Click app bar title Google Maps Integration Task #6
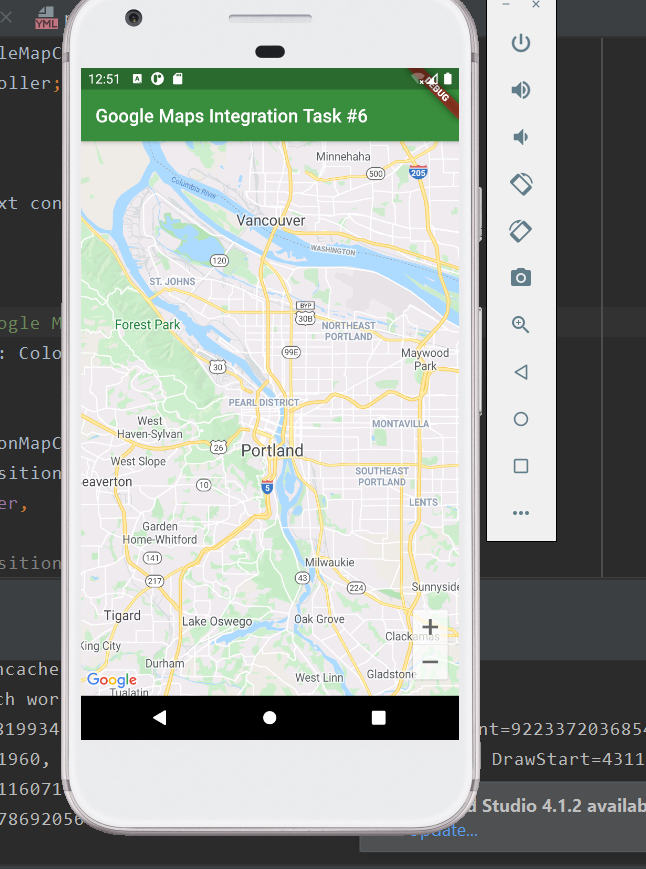Screen dimensions: 646x869 point(231,116)
